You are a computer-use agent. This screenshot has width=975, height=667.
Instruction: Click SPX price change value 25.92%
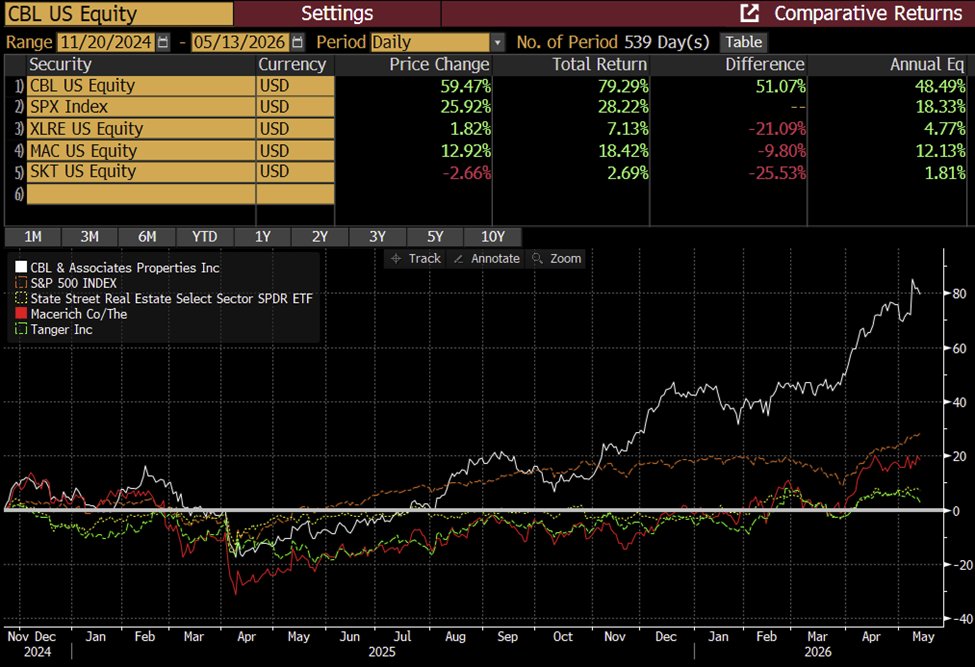coord(465,107)
